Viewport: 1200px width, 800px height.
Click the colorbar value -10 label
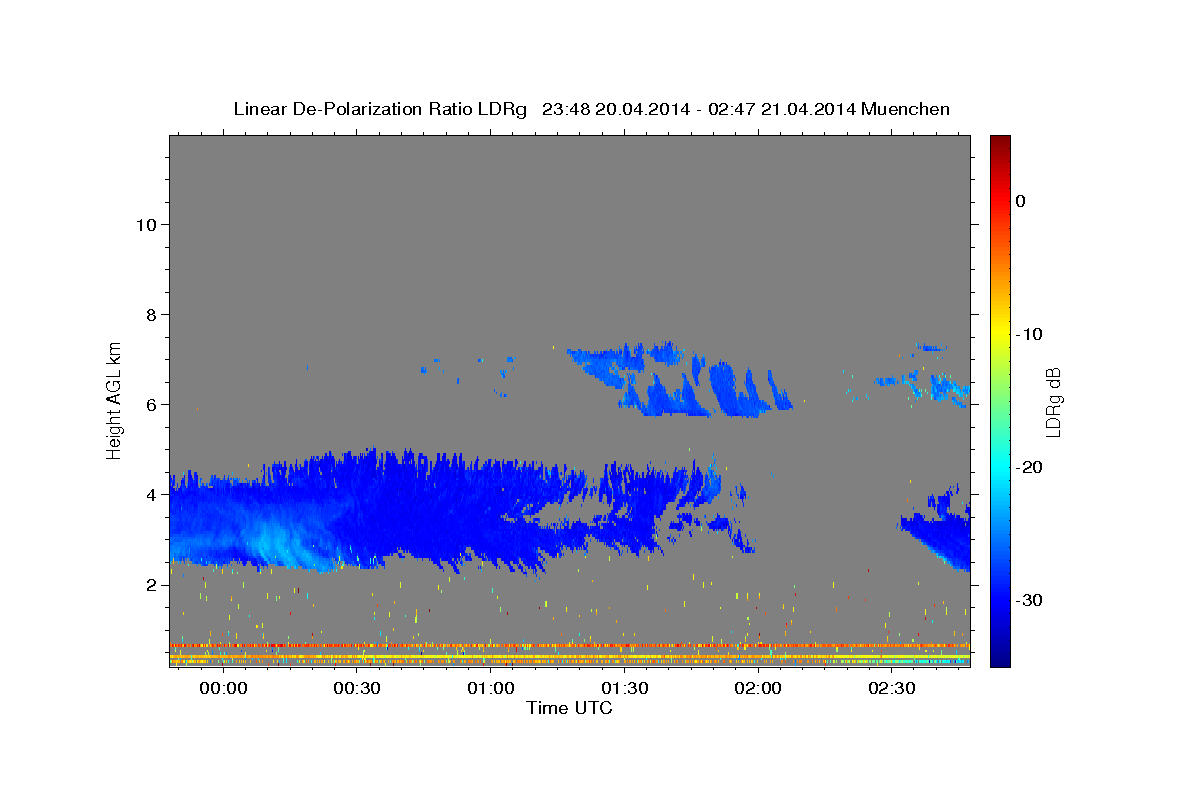[1030, 334]
